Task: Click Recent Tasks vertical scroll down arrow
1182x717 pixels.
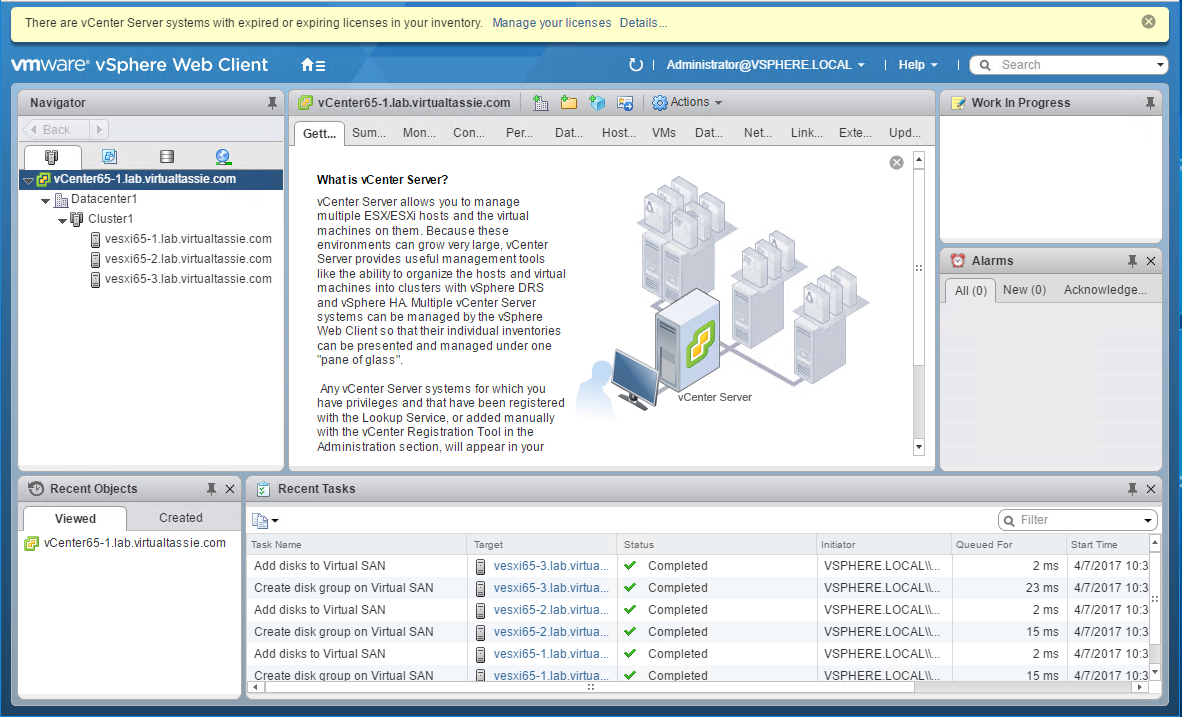Action: click(1154, 672)
